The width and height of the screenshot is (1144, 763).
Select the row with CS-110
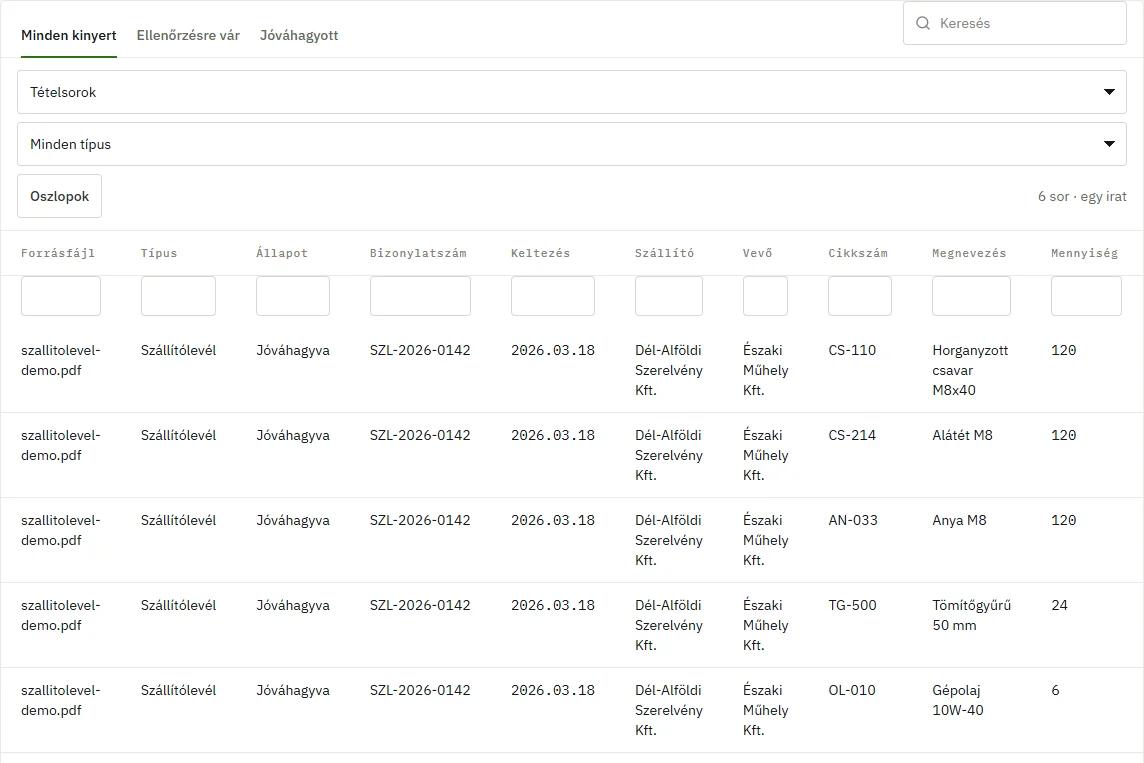click(572, 370)
